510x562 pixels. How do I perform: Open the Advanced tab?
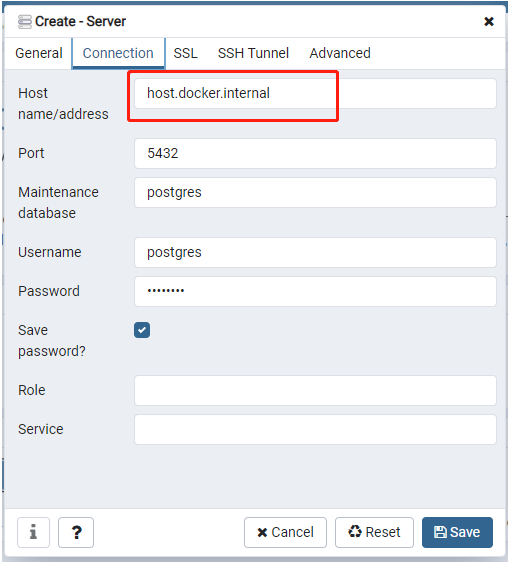click(340, 53)
